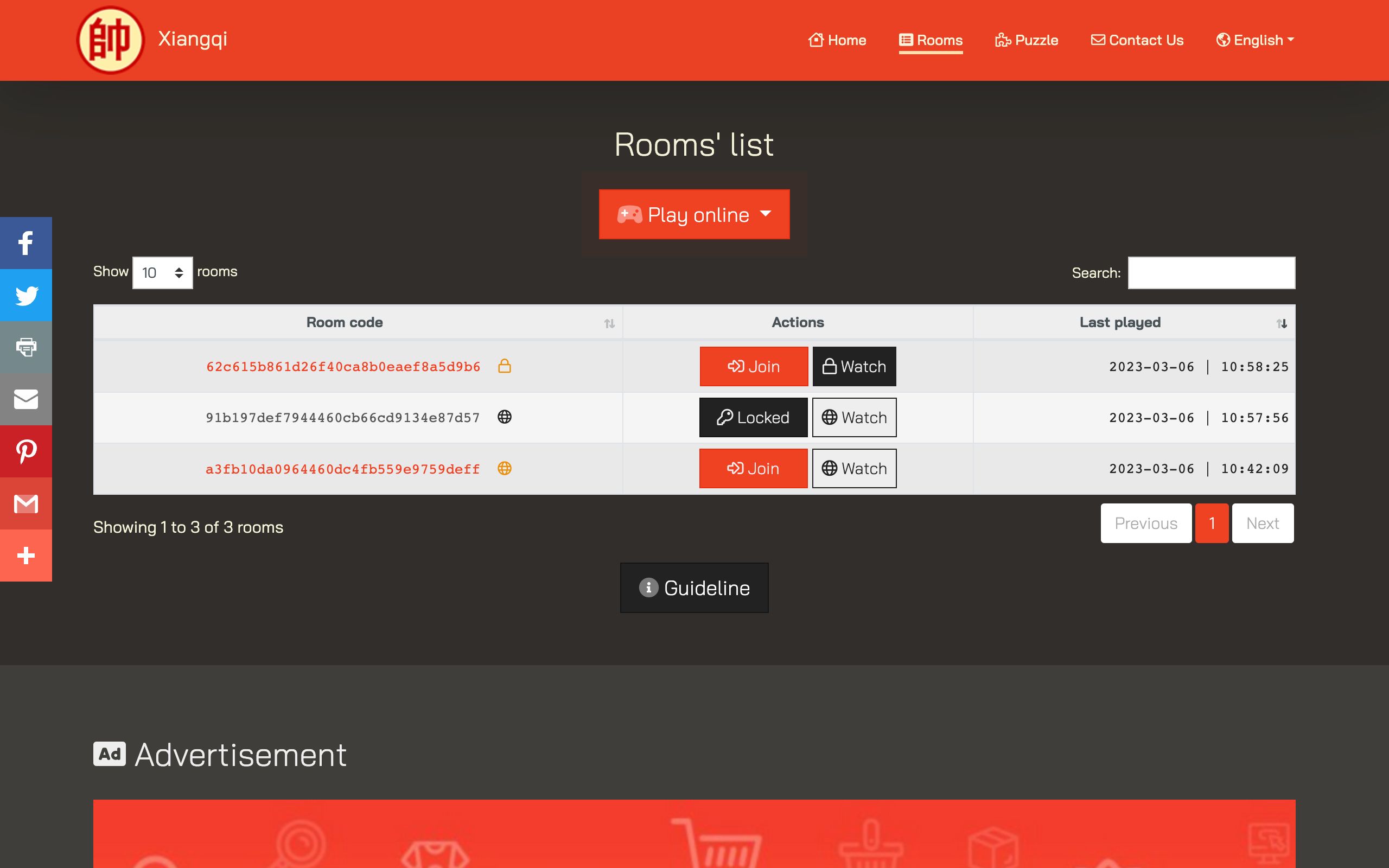This screenshot has height=868, width=1389.
Task: Click the print icon in sidebar
Action: tap(26, 347)
